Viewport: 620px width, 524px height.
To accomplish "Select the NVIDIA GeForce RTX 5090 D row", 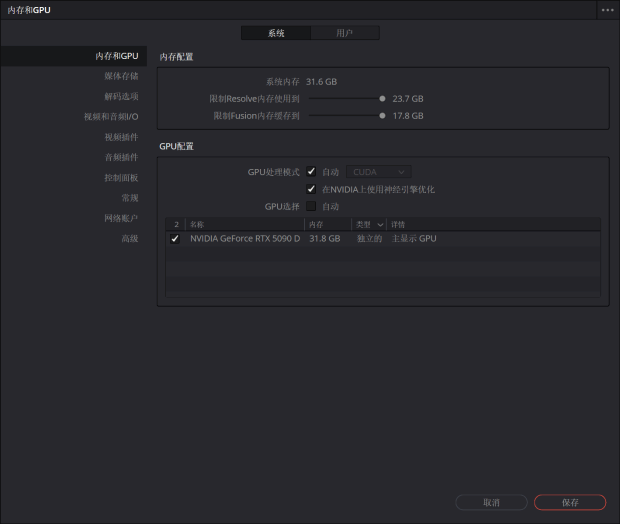I will point(383,239).
